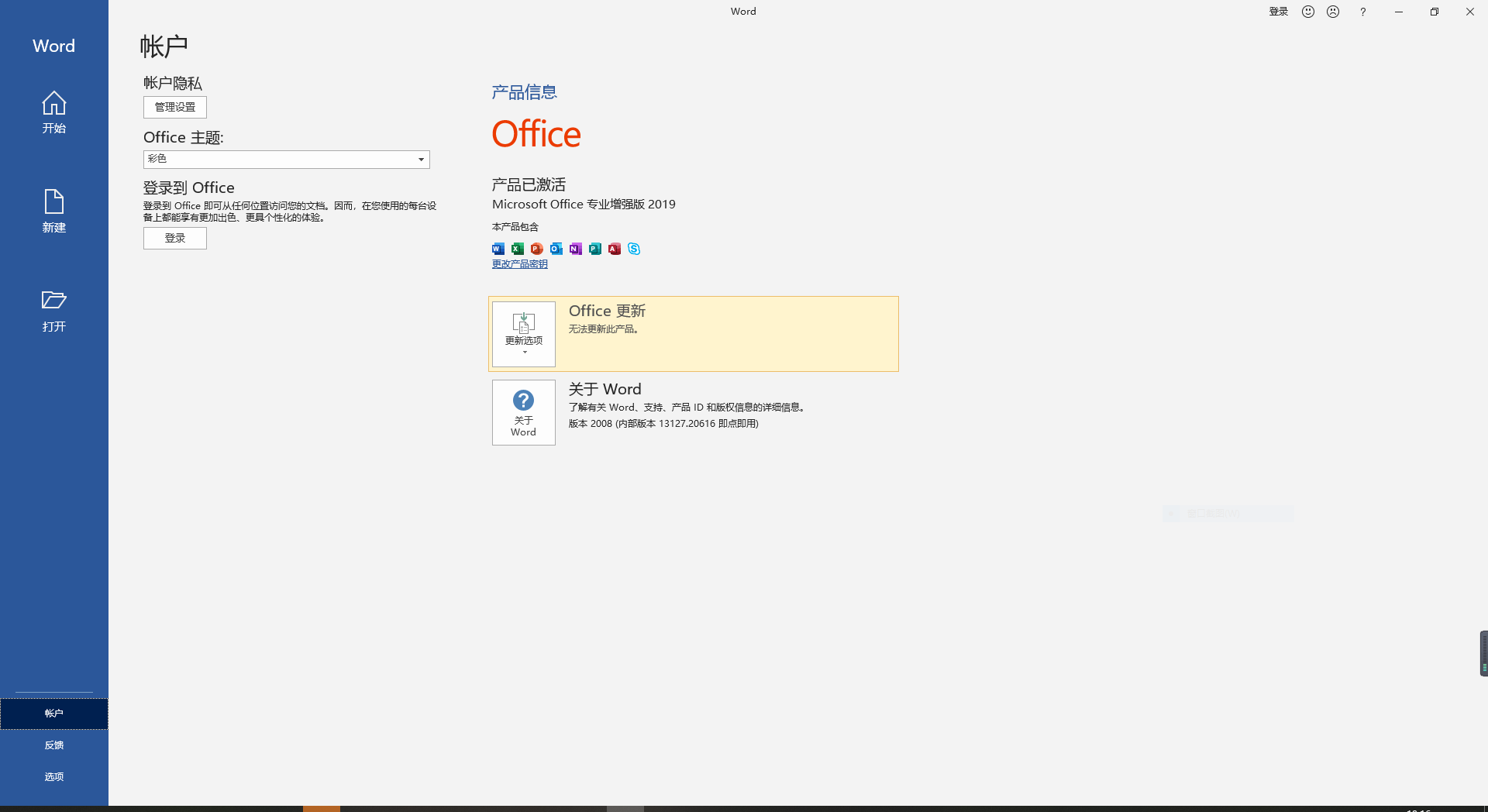1488x812 pixels.
Task: Click the Microsoft Office 专业增强版 2019 text
Action: 584,205
